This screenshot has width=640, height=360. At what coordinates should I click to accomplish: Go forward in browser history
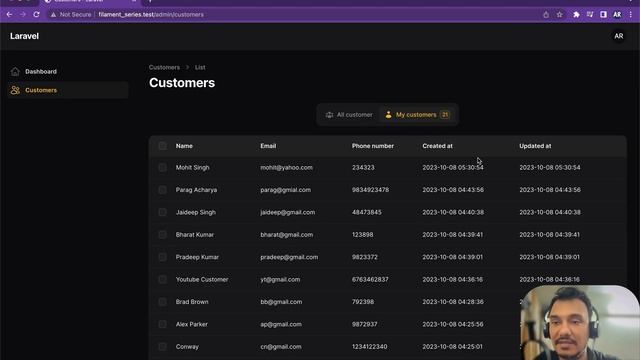coord(23,14)
